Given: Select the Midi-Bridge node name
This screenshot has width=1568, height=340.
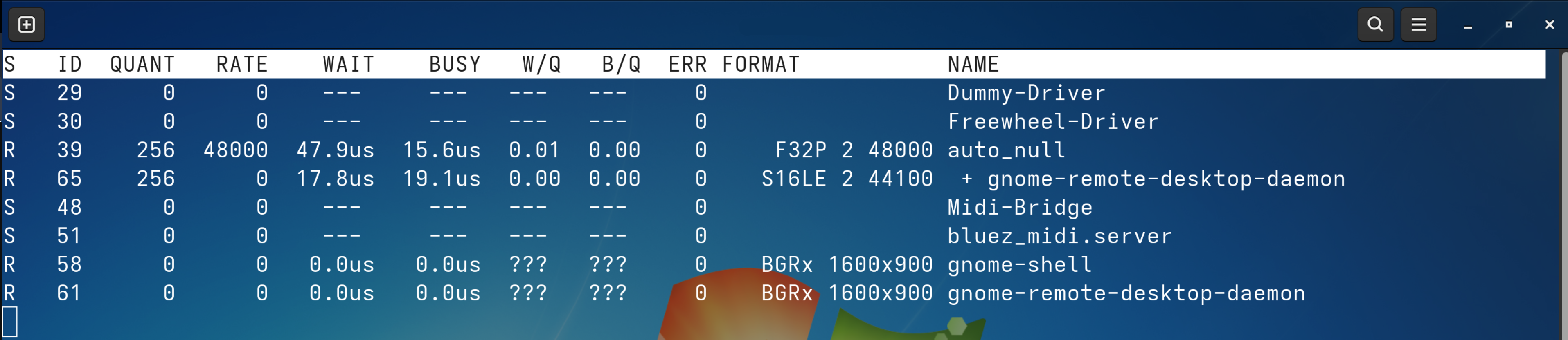Looking at the screenshot, I should pyautogui.click(x=1020, y=208).
